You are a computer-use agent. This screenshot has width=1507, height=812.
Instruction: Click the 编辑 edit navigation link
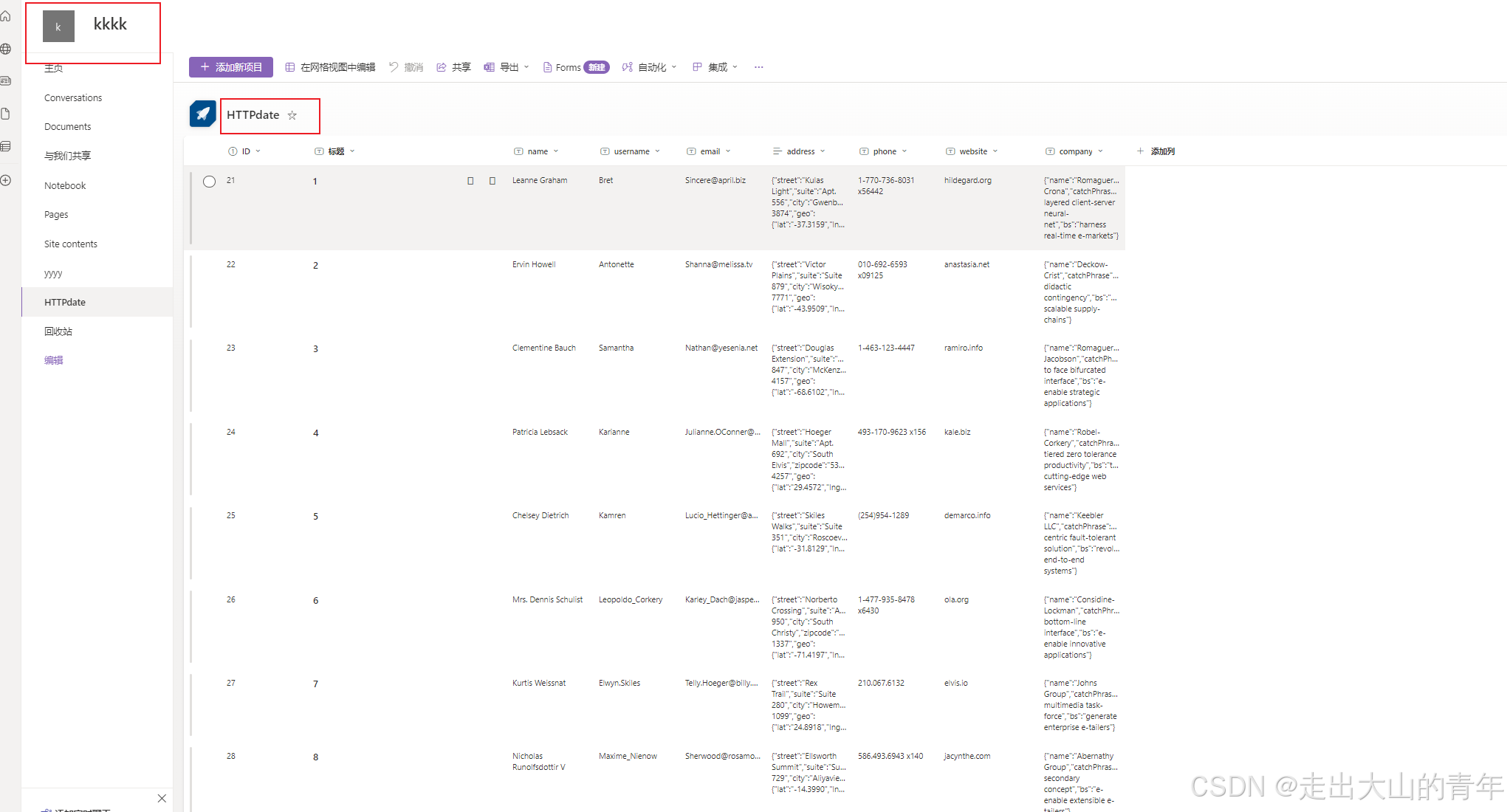coord(54,360)
